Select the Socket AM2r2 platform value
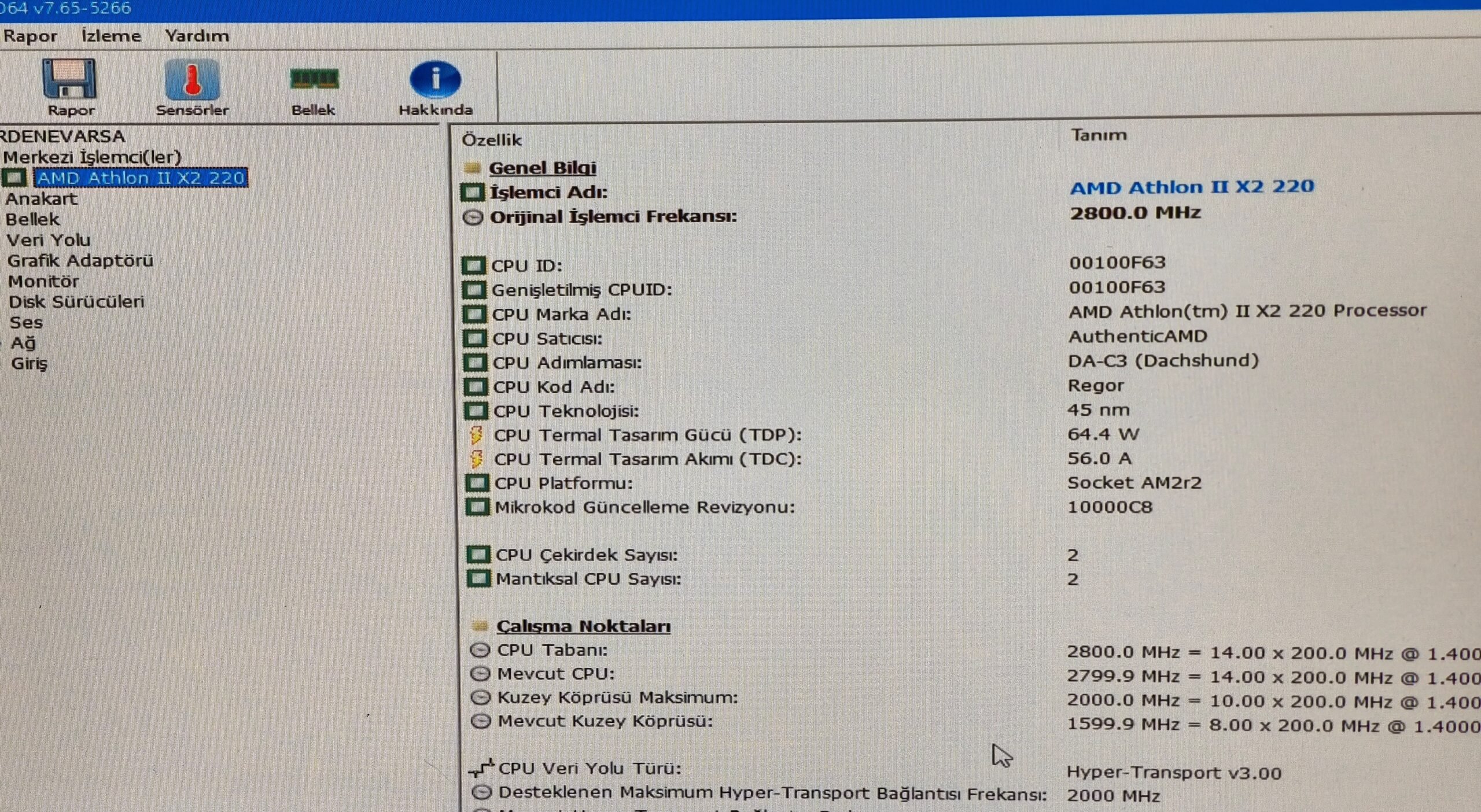 [1134, 483]
